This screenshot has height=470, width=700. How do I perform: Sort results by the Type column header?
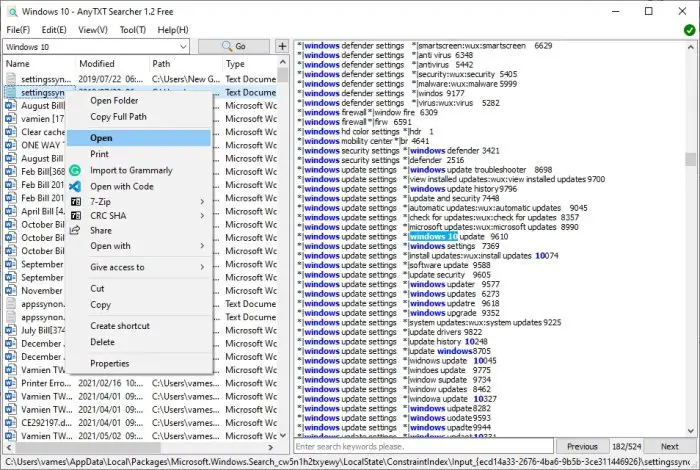click(x=250, y=64)
